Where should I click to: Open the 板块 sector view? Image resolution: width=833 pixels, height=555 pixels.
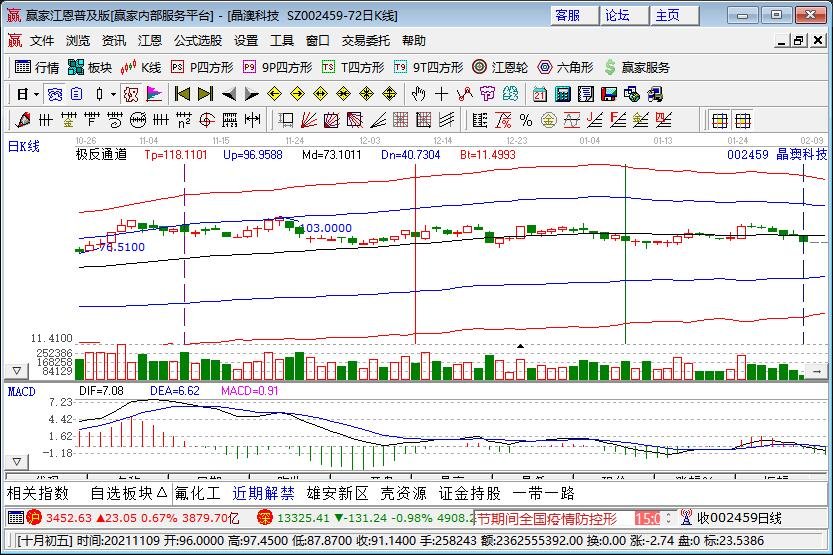click(x=90, y=67)
